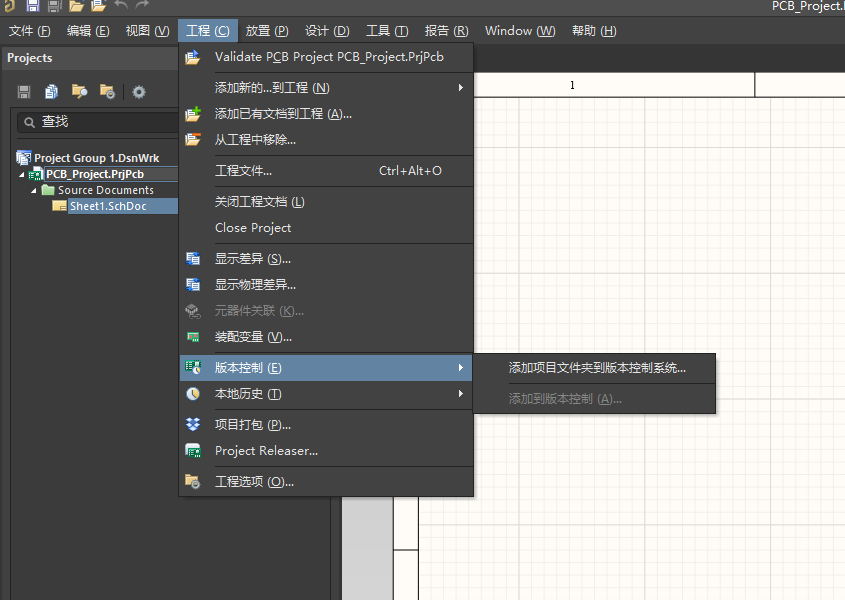This screenshot has width=845, height=600.
Task: Choose Validate PCB Project PCB_Project.PrjPcb
Action: coord(326,57)
